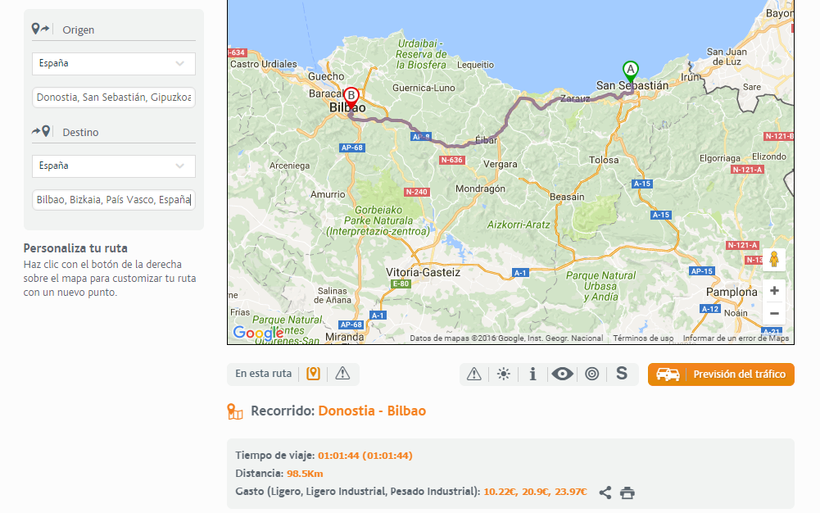Screen dimensions: 820x513
Task: Zoom in the map with the plus button
Action: [x=774, y=290]
